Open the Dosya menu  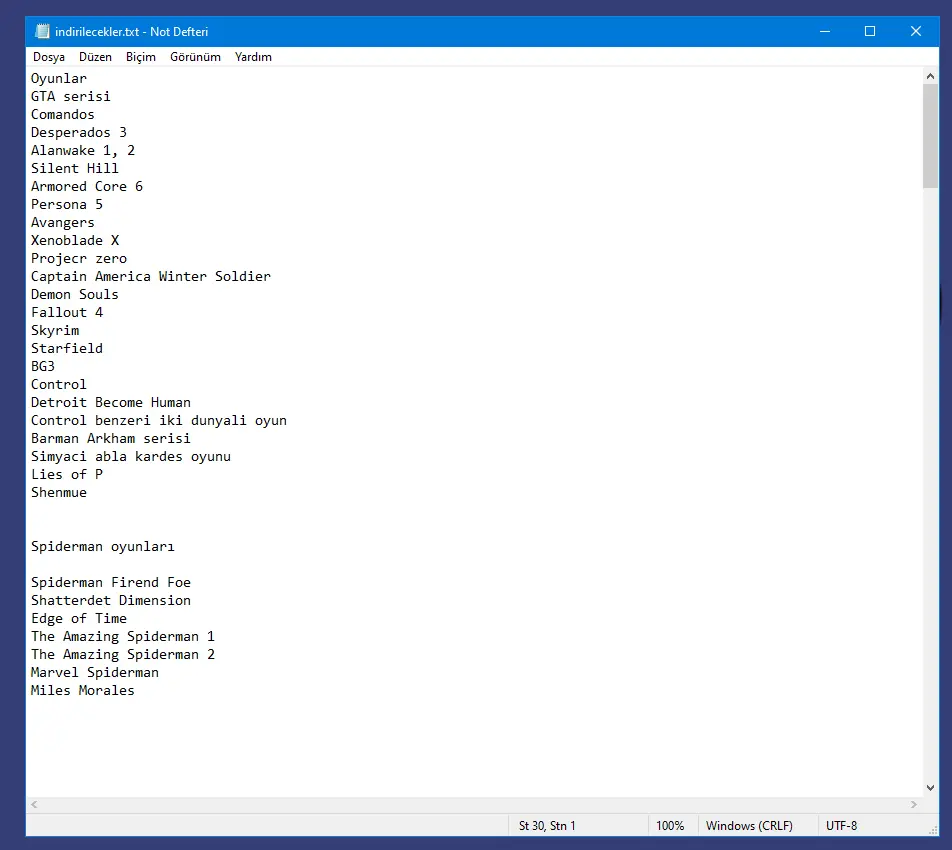tap(49, 57)
